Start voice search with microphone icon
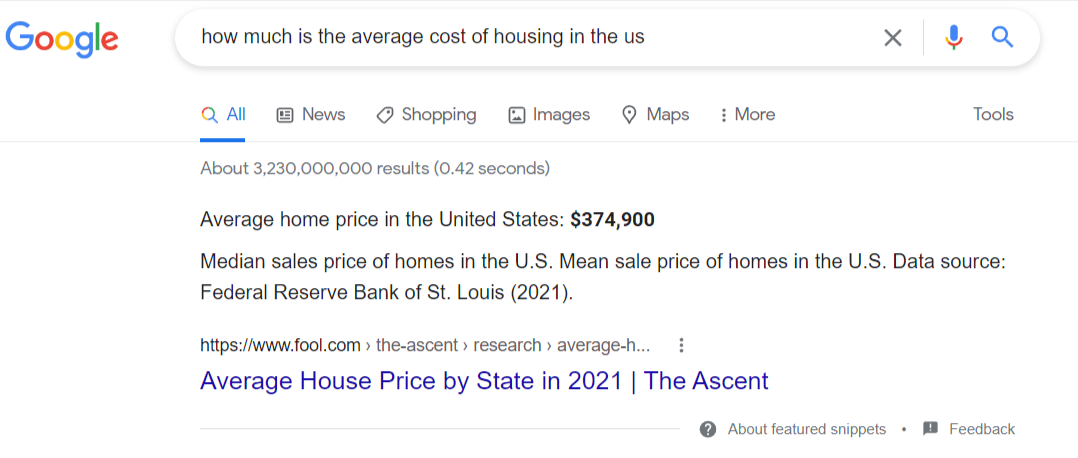 click(x=954, y=38)
